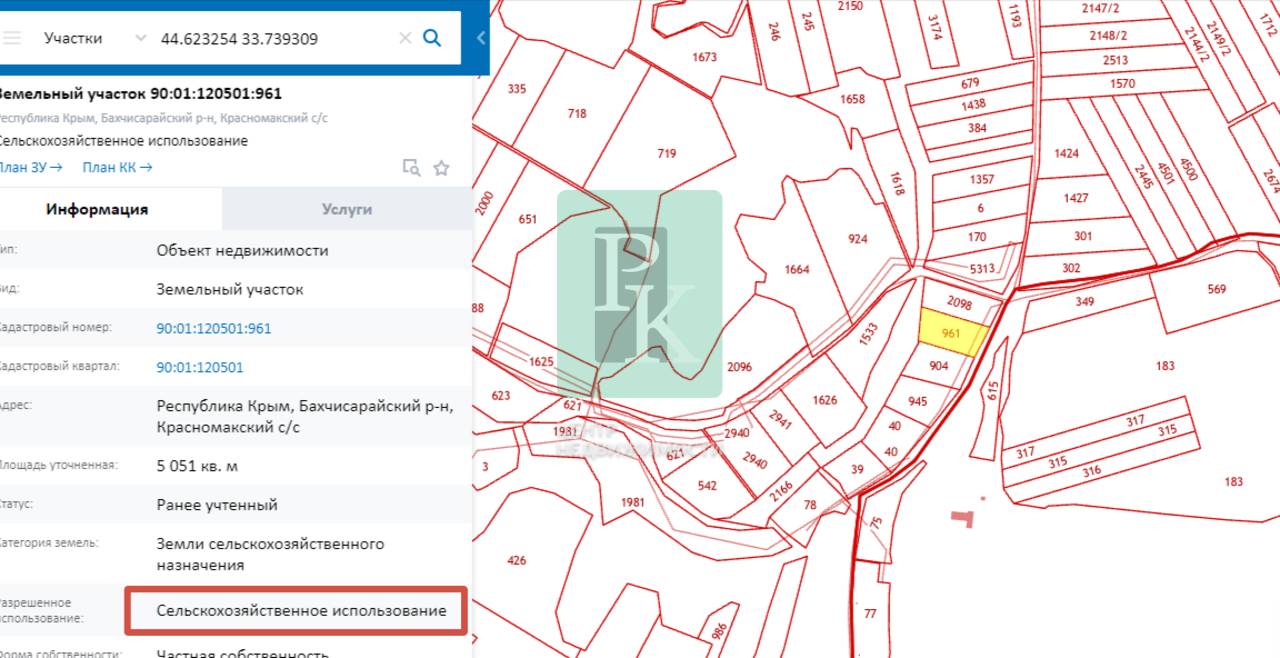Click parcel 569 on the map
This screenshot has width=1280, height=658.
(x=1216, y=289)
